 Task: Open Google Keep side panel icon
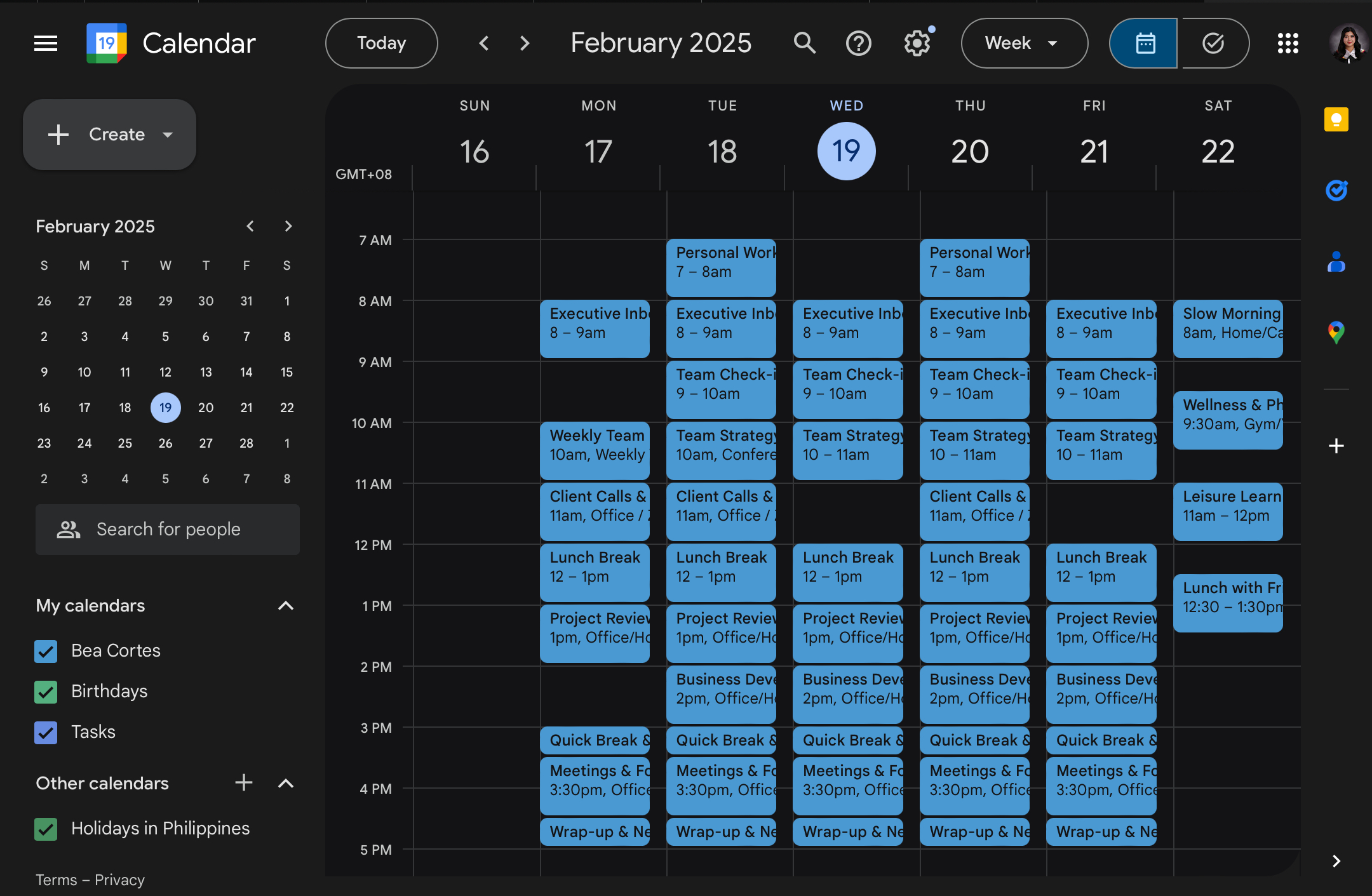pyautogui.click(x=1336, y=119)
